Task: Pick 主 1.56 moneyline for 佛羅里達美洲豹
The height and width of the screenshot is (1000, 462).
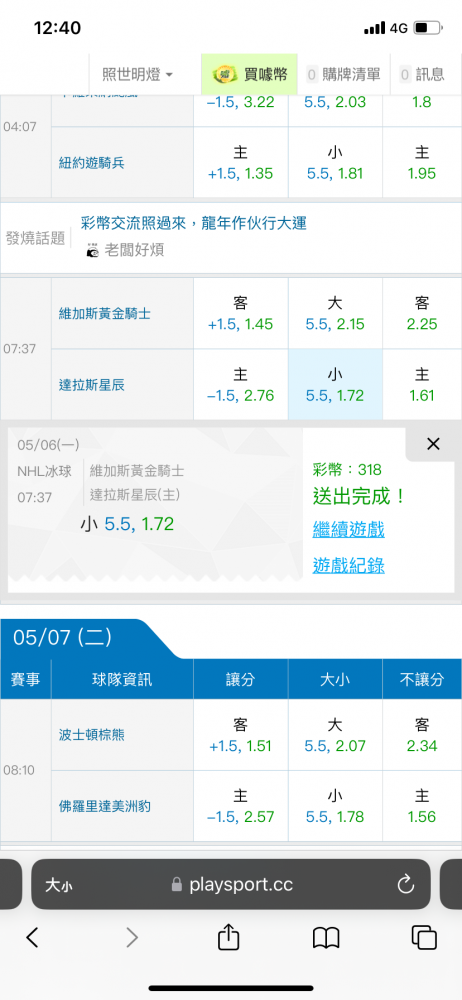Action: [422, 806]
